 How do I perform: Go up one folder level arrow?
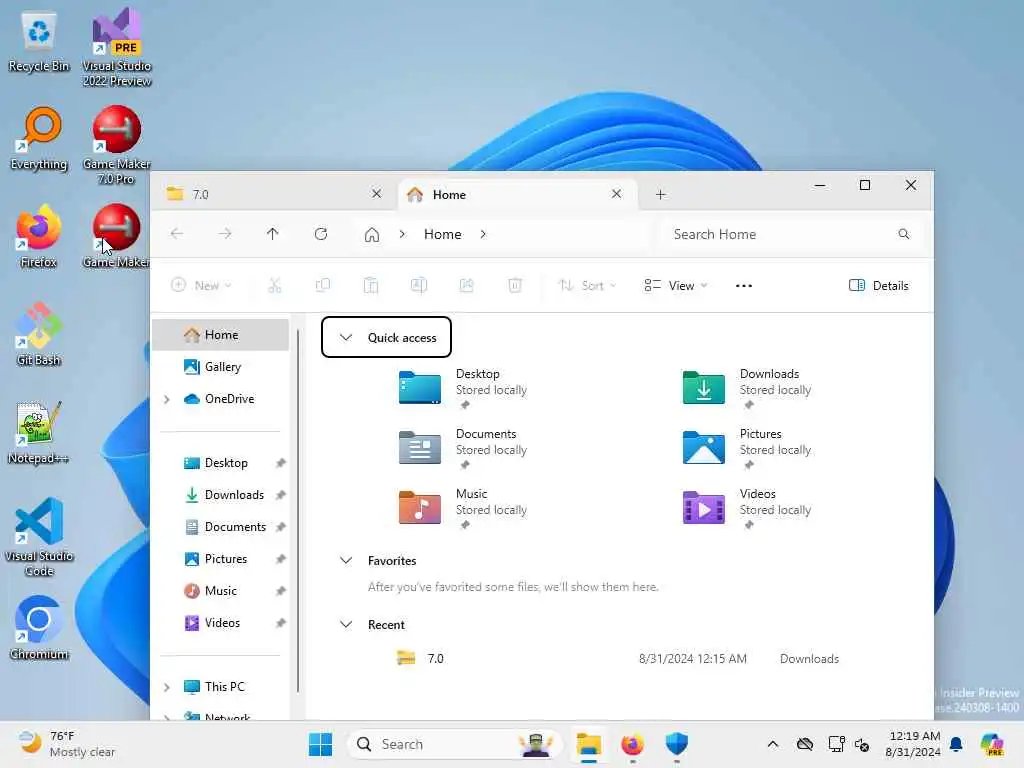(272, 234)
